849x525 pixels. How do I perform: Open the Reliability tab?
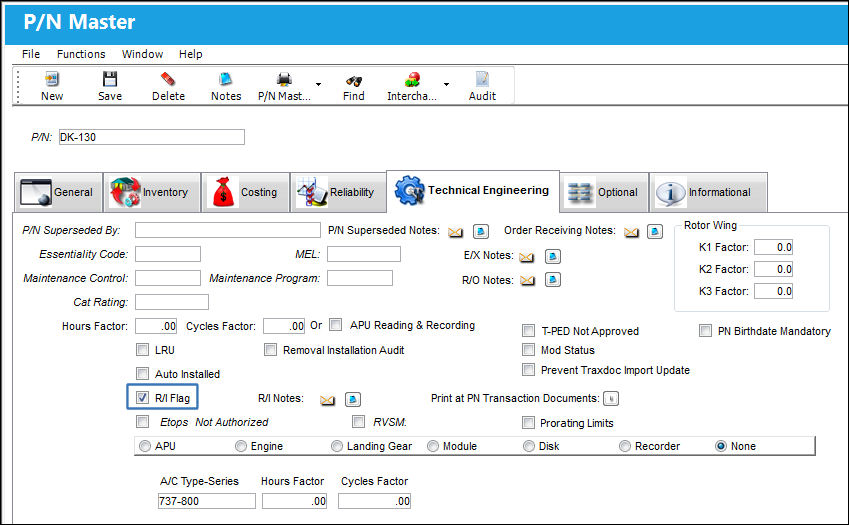coord(338,192)
